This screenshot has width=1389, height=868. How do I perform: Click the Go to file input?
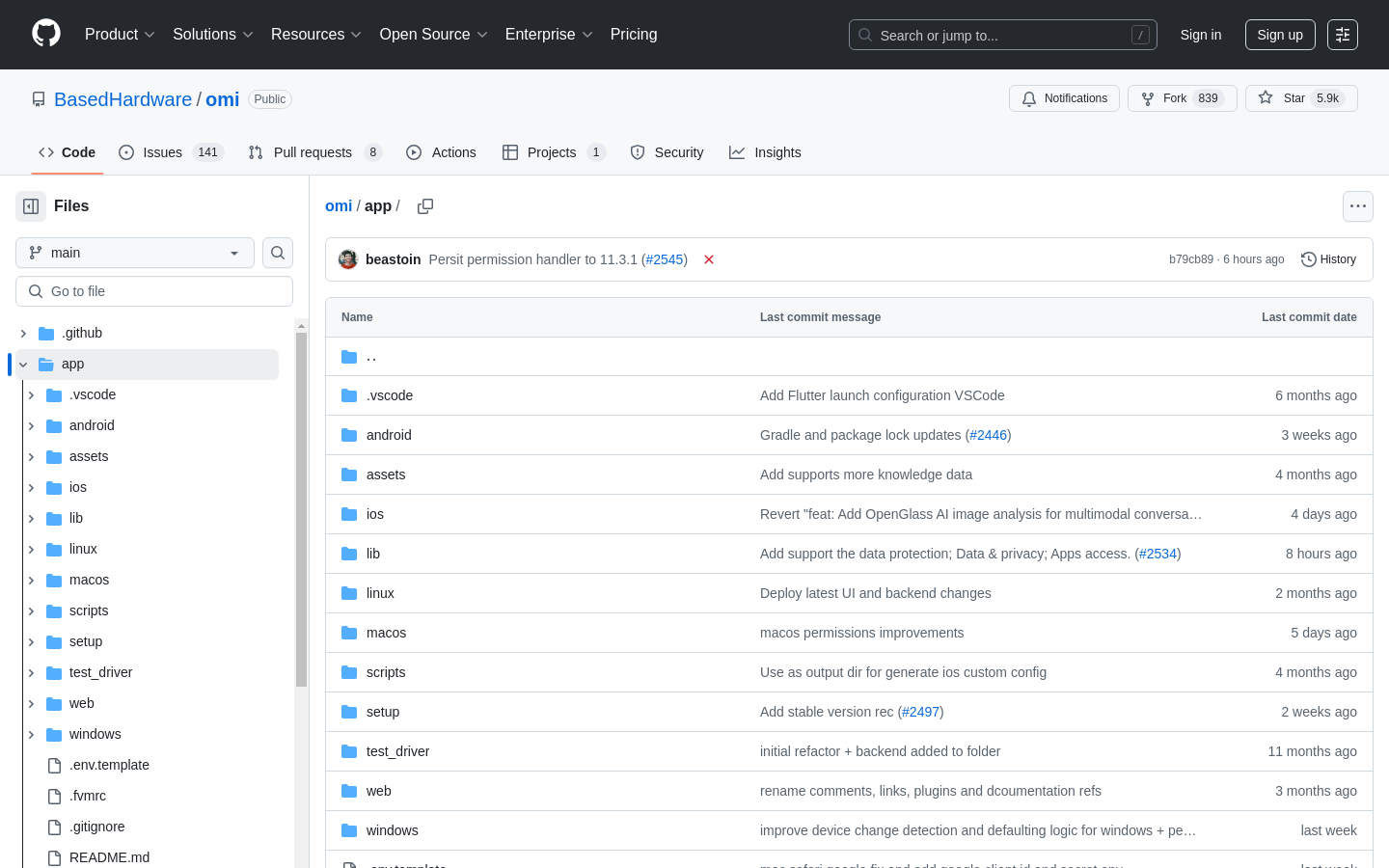[x=154, y=291]
